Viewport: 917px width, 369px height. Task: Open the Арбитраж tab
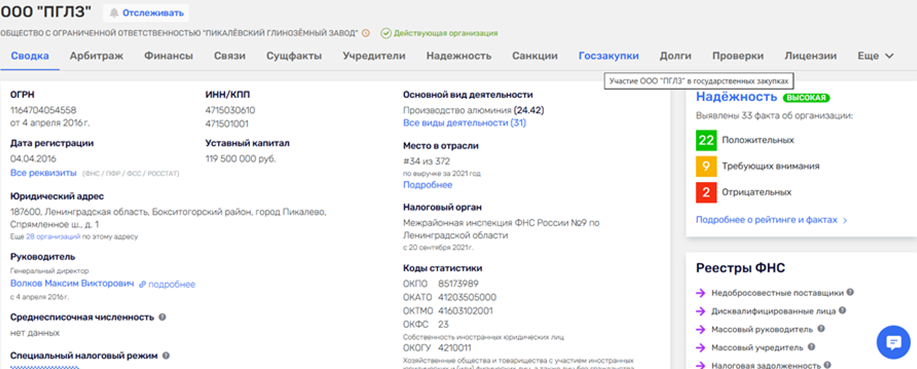96,56
